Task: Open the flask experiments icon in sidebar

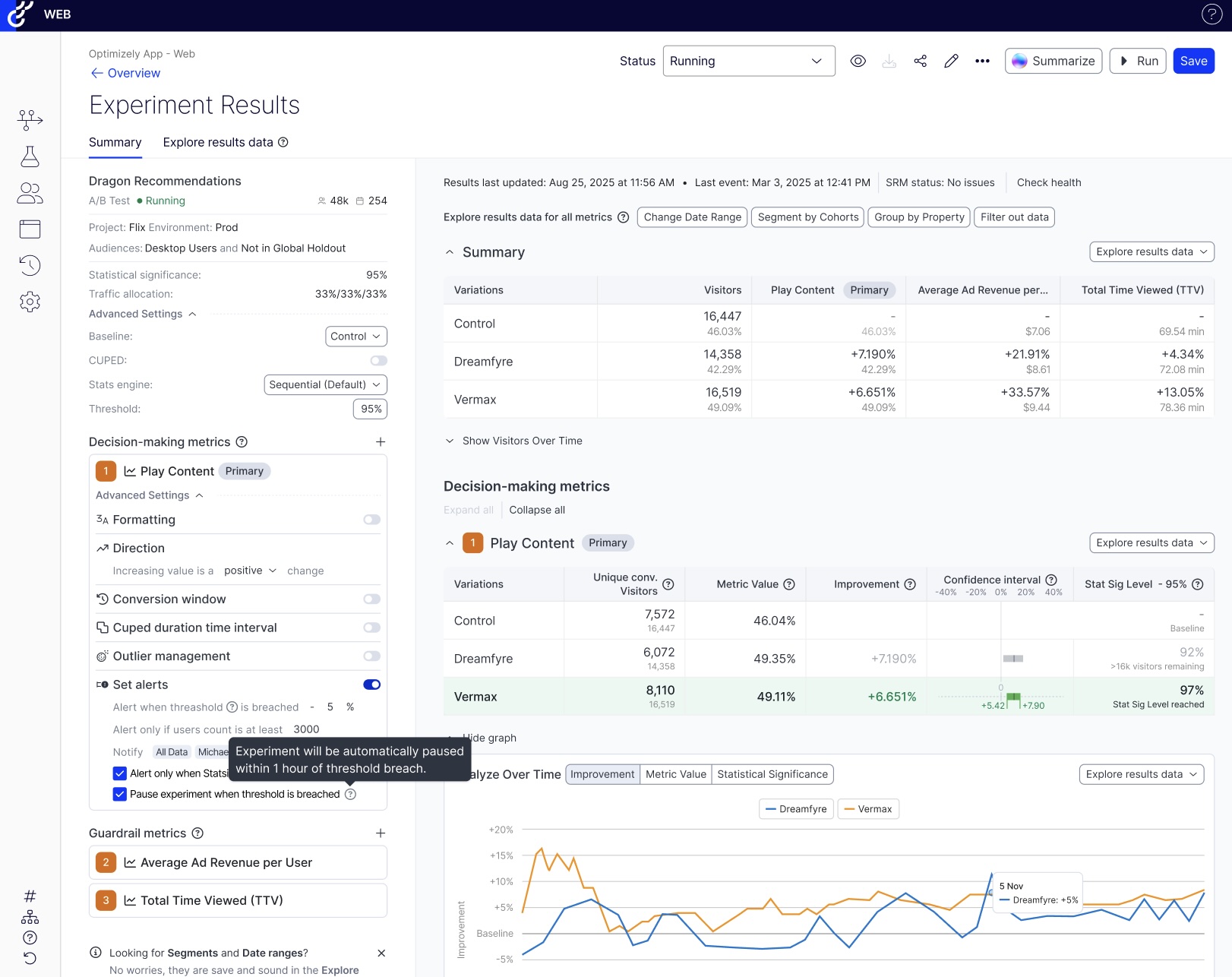Action: tap(30, 157)
